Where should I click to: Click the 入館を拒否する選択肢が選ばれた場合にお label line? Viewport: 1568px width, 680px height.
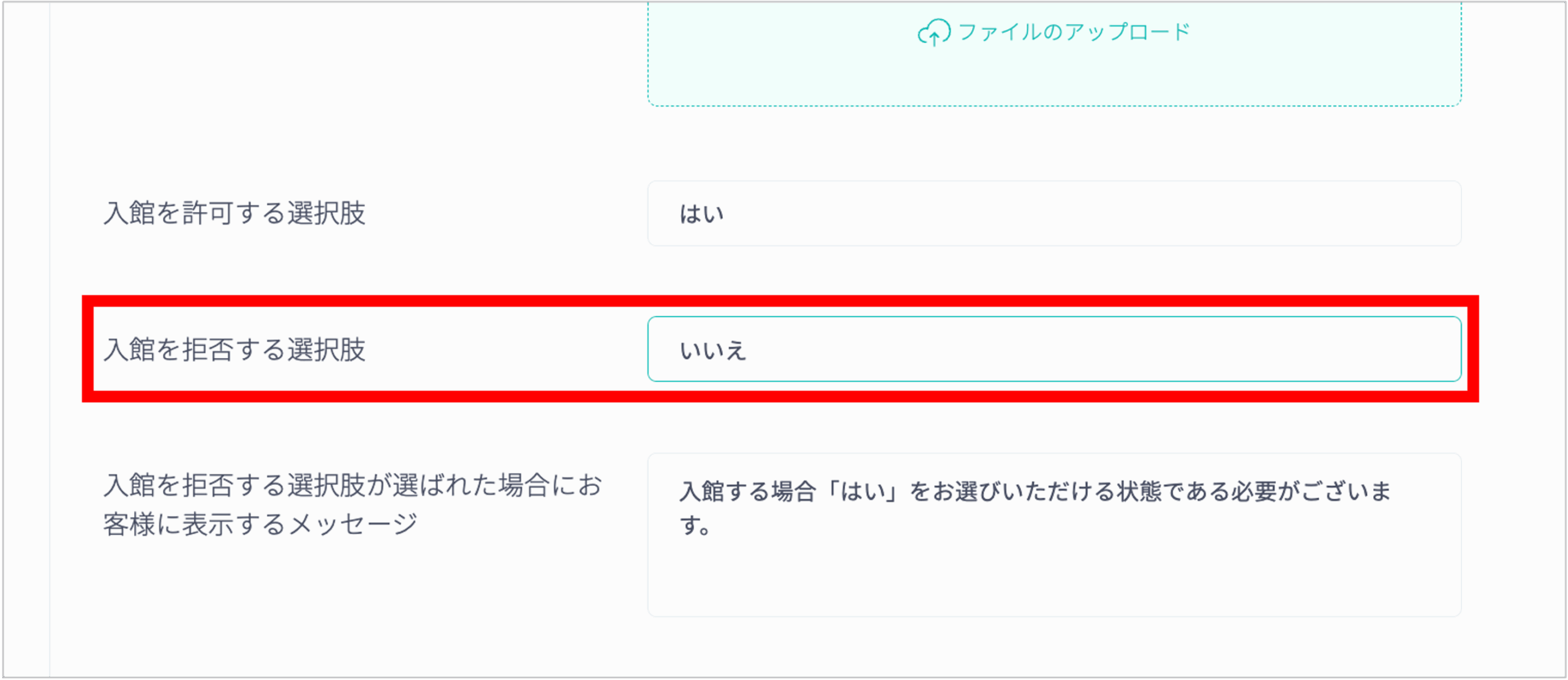pos(353,485)
